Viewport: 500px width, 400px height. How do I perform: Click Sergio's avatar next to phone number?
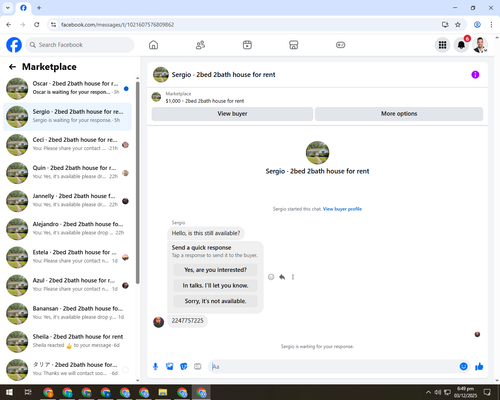tap(158, 322)
